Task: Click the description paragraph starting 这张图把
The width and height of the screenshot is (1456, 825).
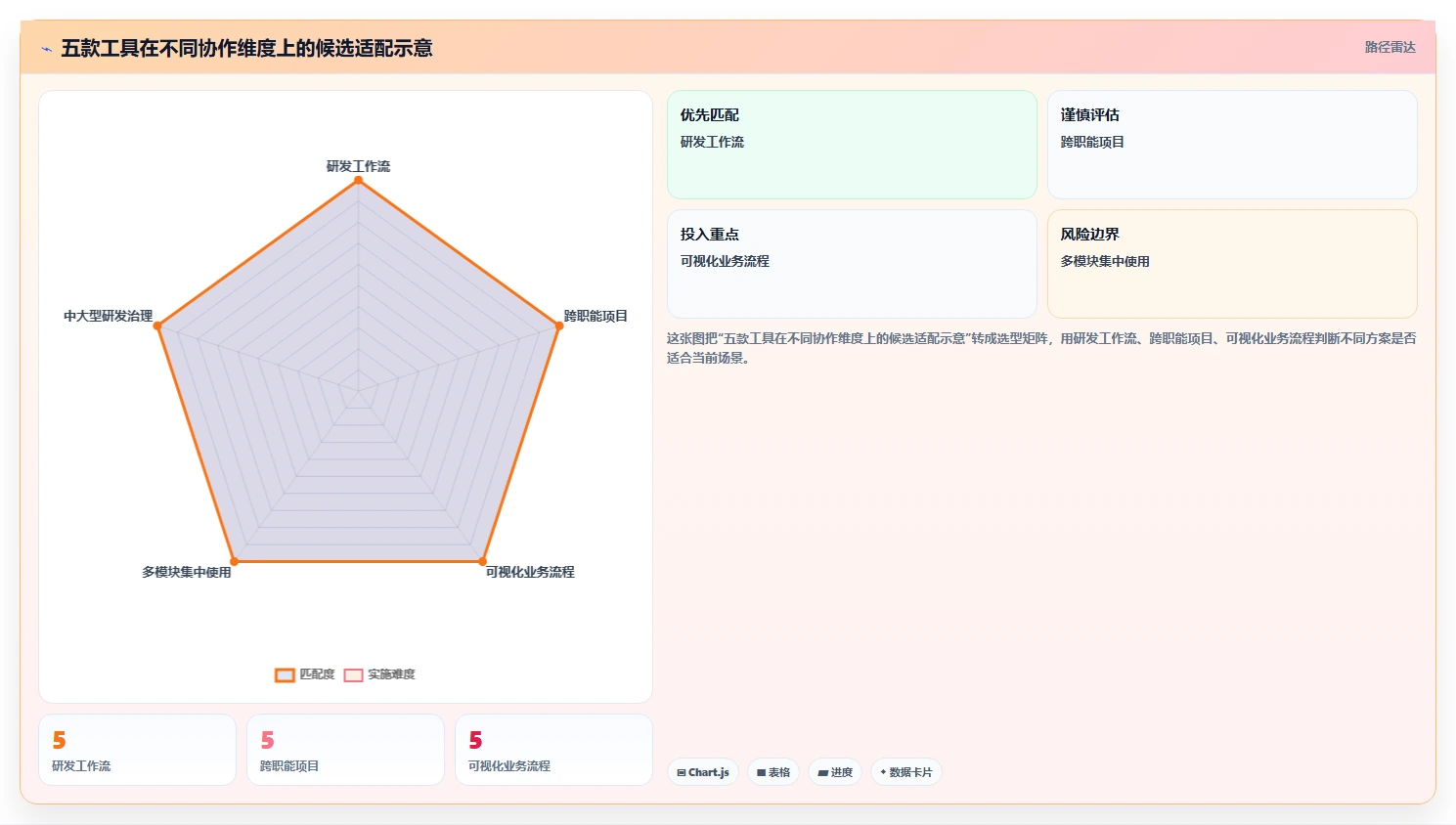Action: click(1041, 348)
